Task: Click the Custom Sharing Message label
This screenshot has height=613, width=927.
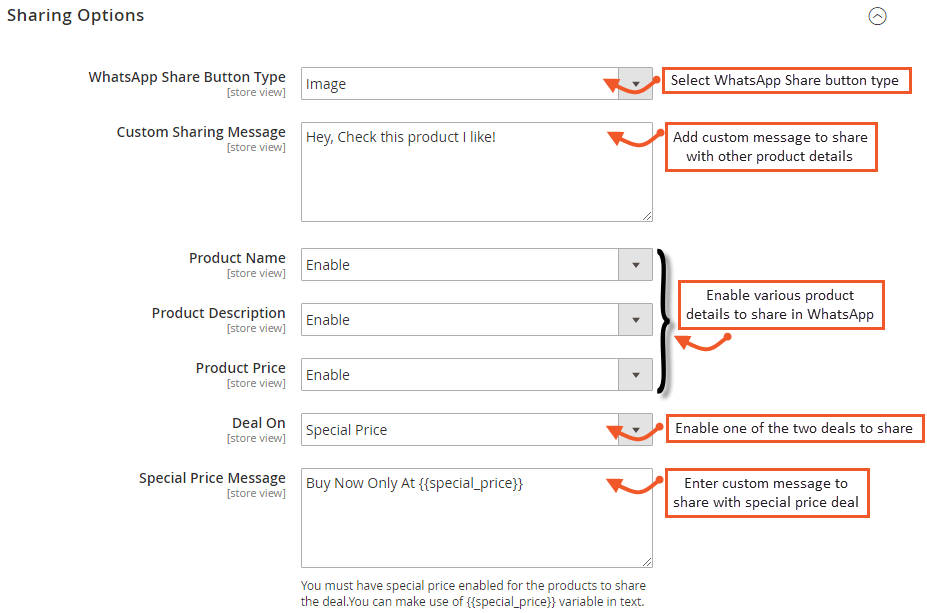Action: (x=201, y=132)
